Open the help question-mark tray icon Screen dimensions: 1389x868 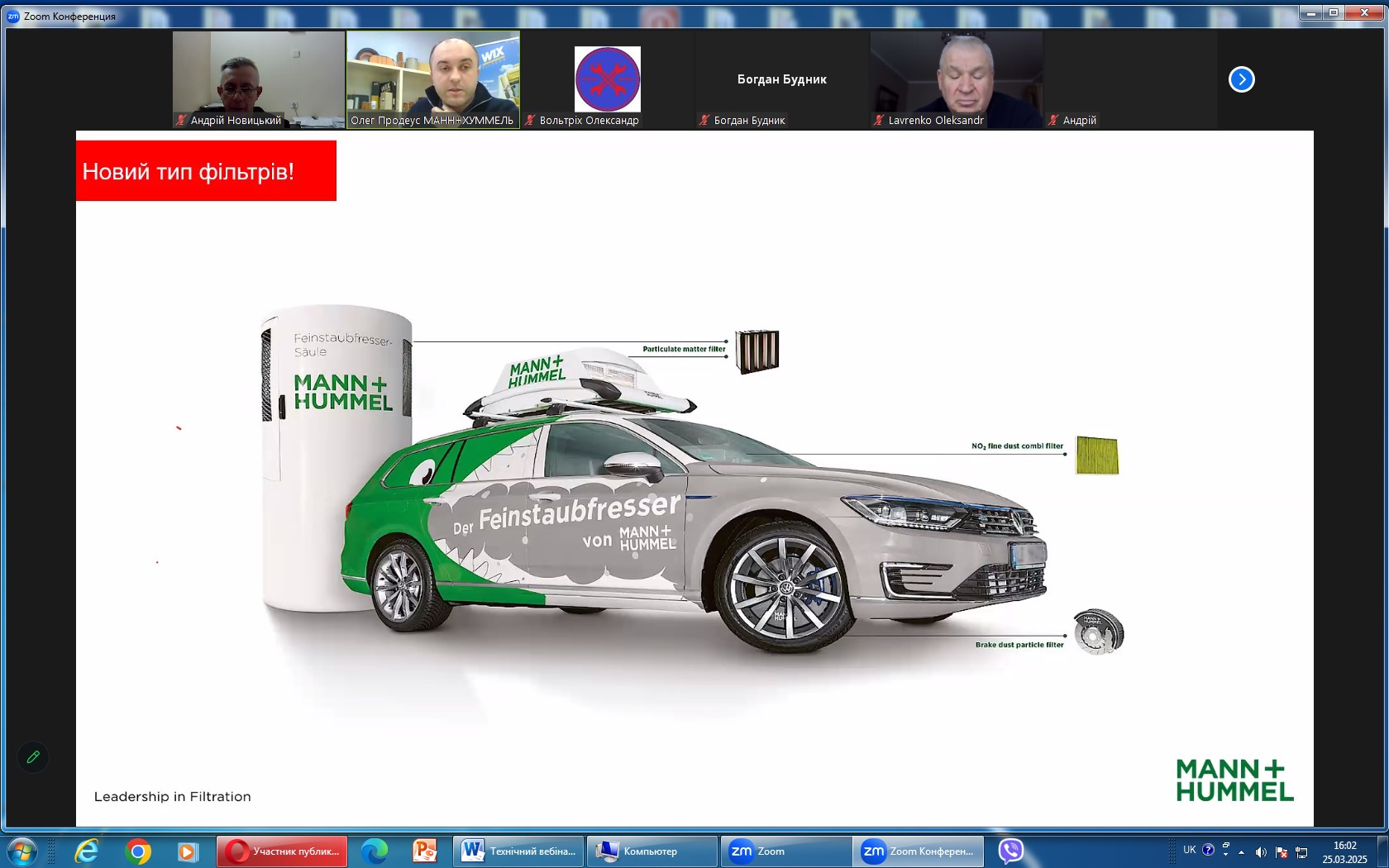1208,850
